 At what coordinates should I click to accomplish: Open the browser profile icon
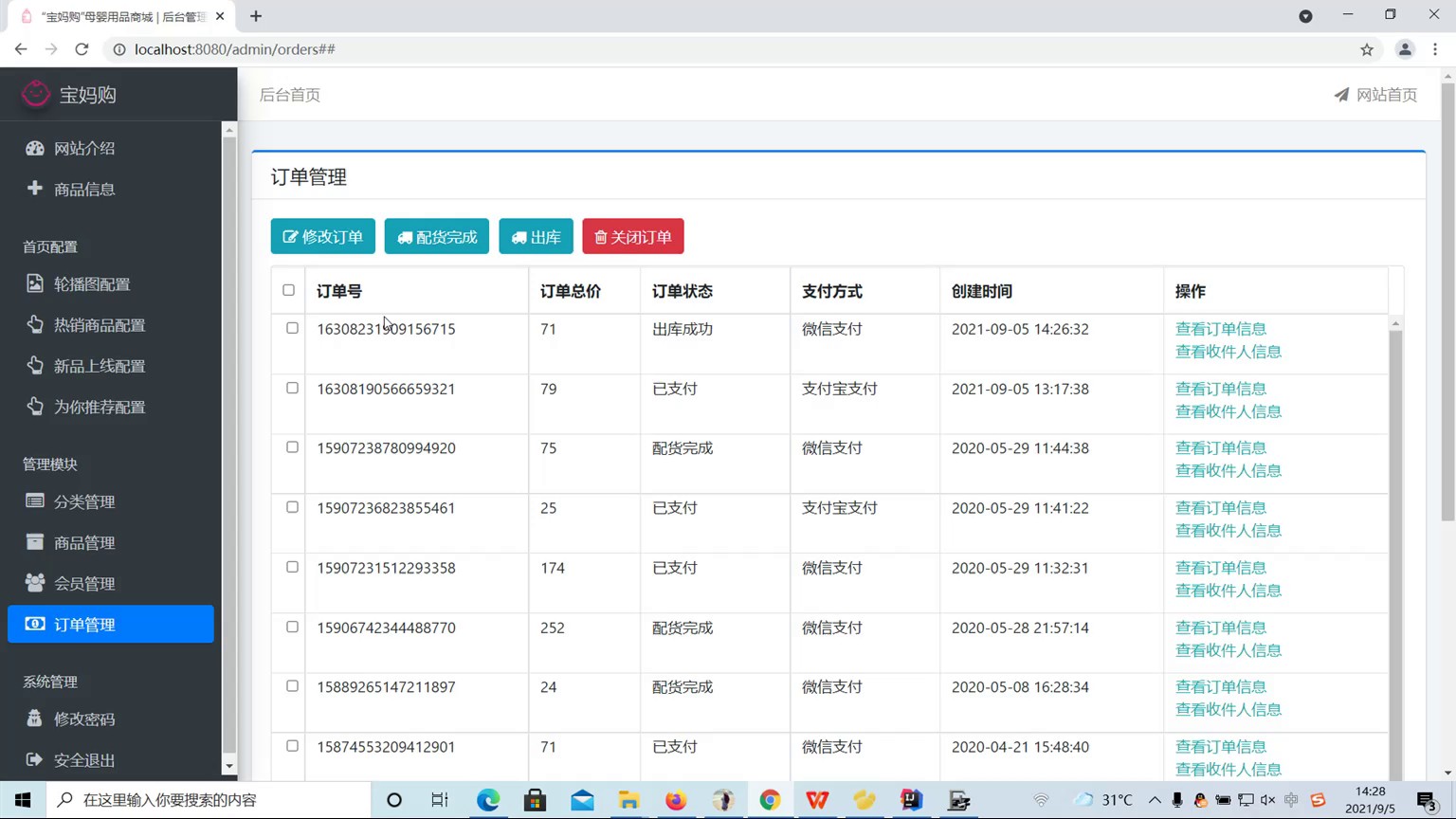[1405, 49]
